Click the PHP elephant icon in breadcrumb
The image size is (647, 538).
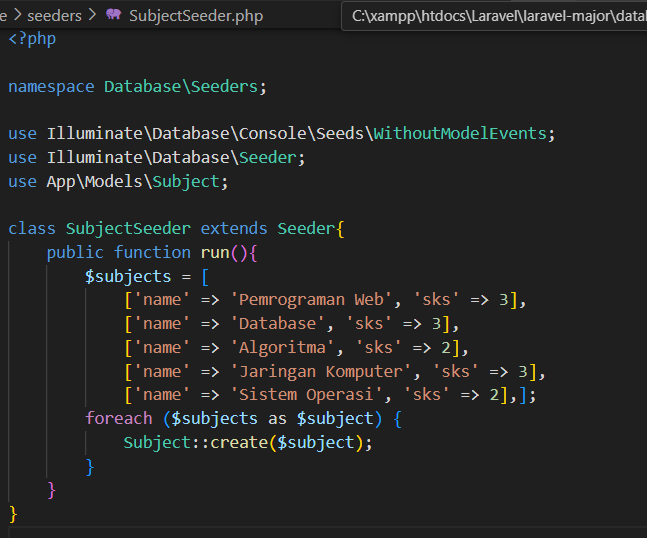click(113, 16)
